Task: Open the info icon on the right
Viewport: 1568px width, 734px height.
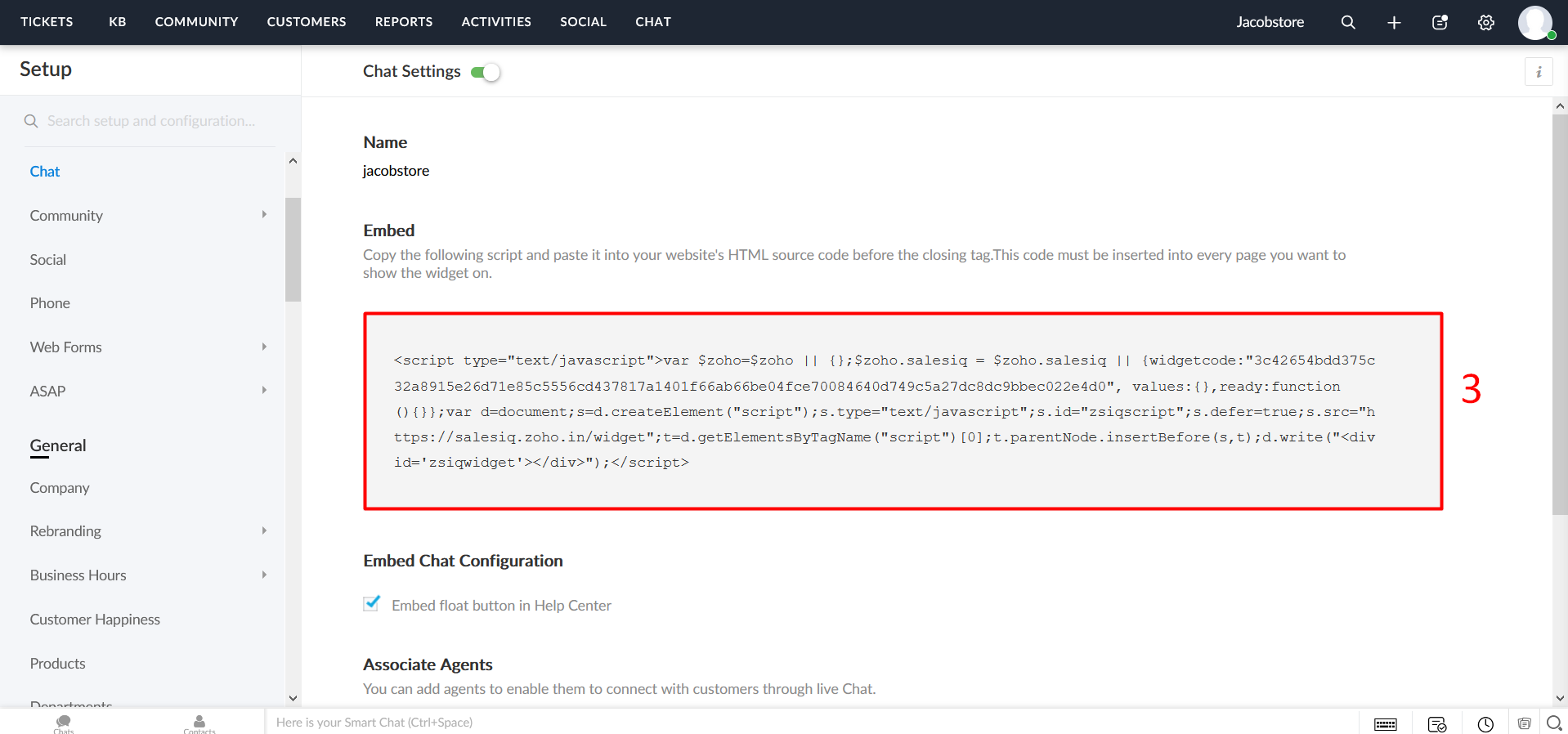Action: [1539, 72]
